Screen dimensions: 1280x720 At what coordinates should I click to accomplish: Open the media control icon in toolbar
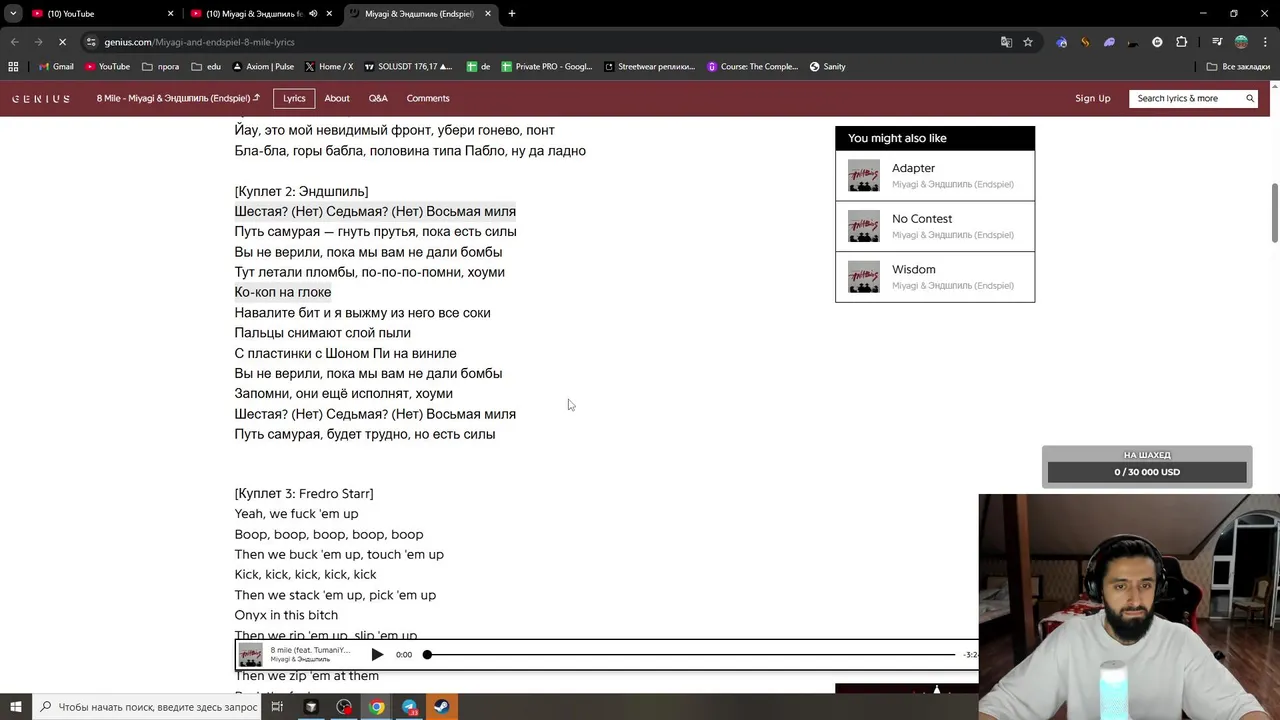1216,42
